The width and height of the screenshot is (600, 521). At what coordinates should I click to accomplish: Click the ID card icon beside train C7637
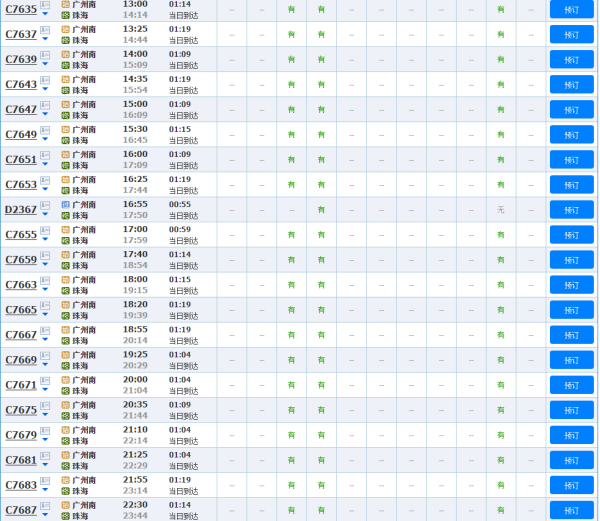pyautogui.click(x=45, y=30)
